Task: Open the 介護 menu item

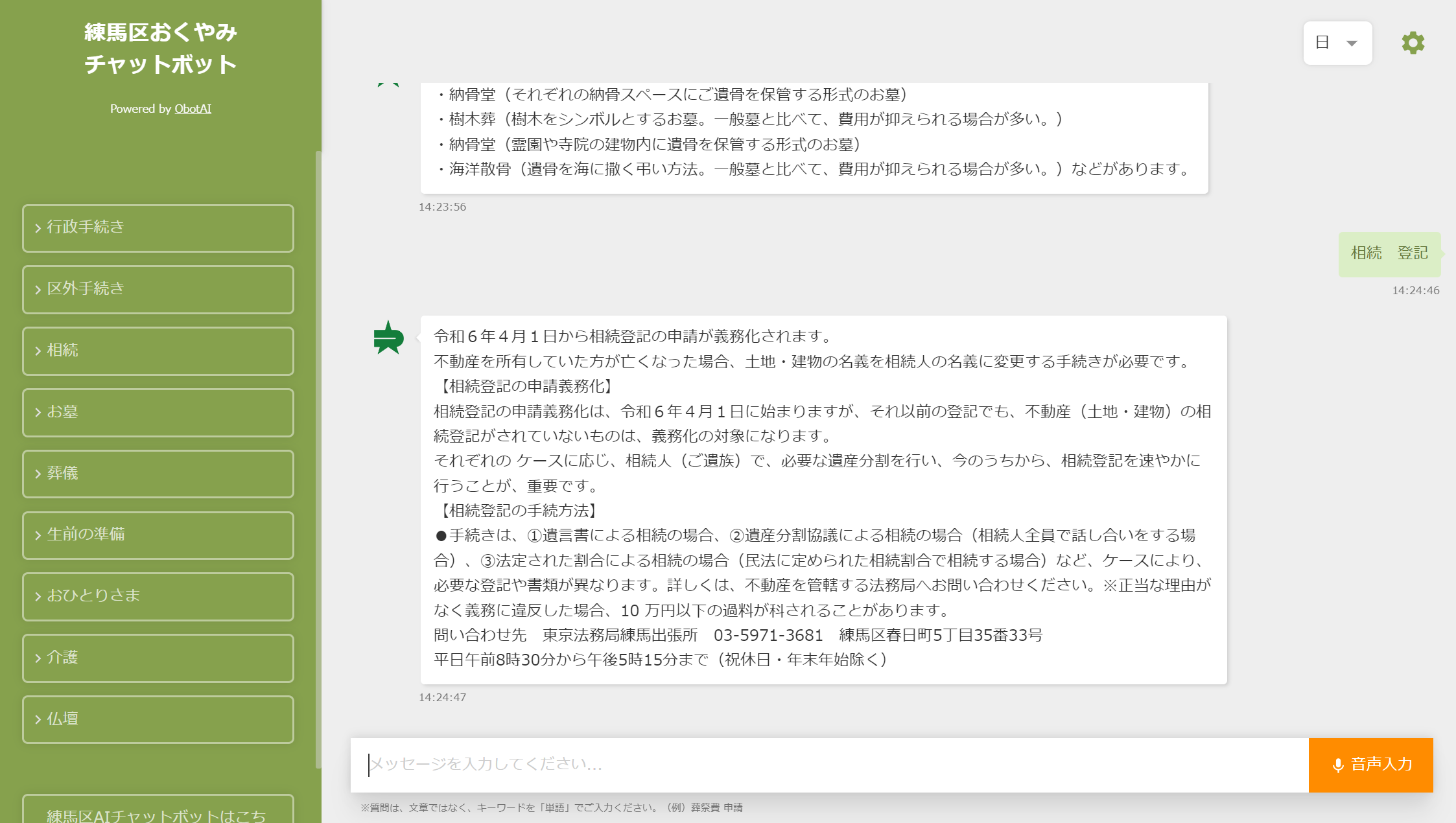Action: (158, 658)
